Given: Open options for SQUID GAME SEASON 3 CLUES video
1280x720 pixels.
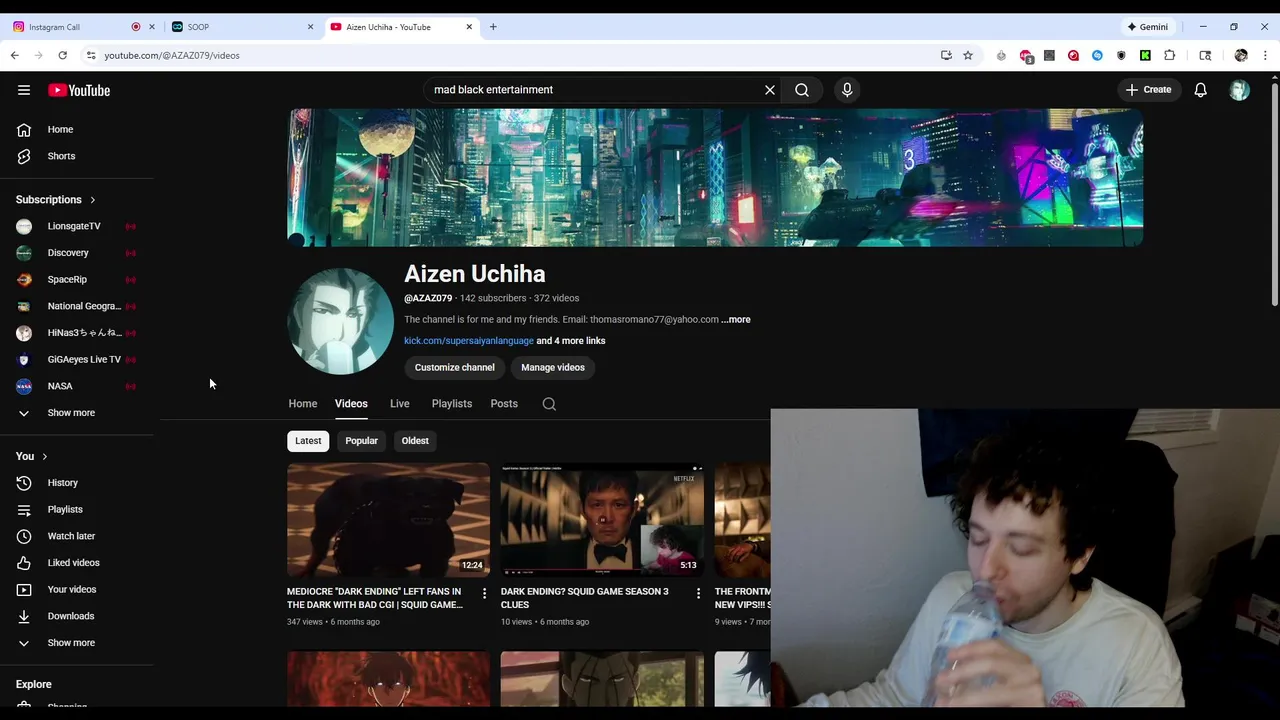Looking at the screenshot, I should (x=698, y=593).
